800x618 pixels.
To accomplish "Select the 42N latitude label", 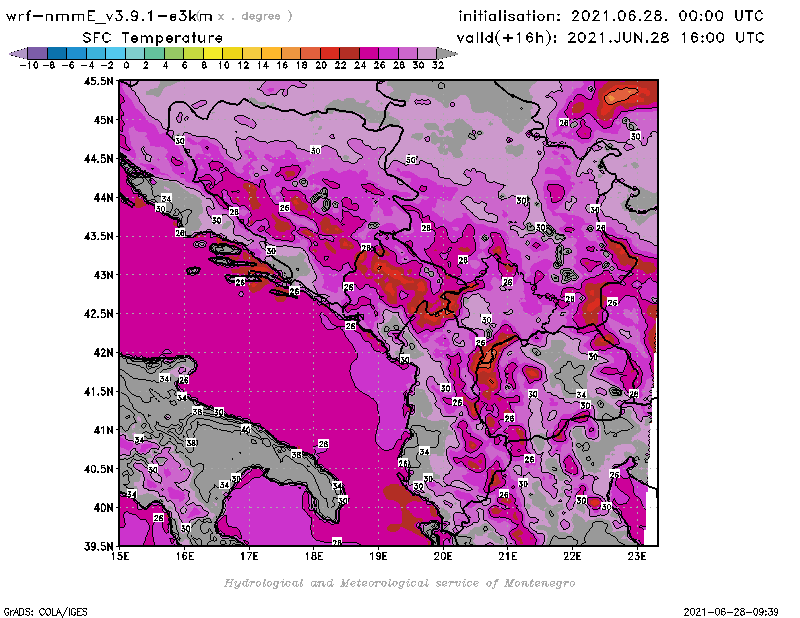I will [103, 352].
